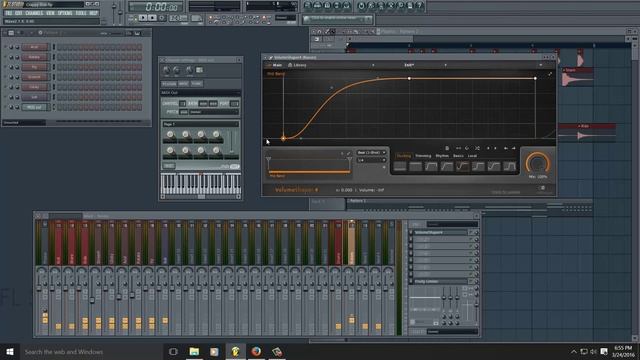
Task: Open the MISC tab in Channel settings
Action: point(183,84)
